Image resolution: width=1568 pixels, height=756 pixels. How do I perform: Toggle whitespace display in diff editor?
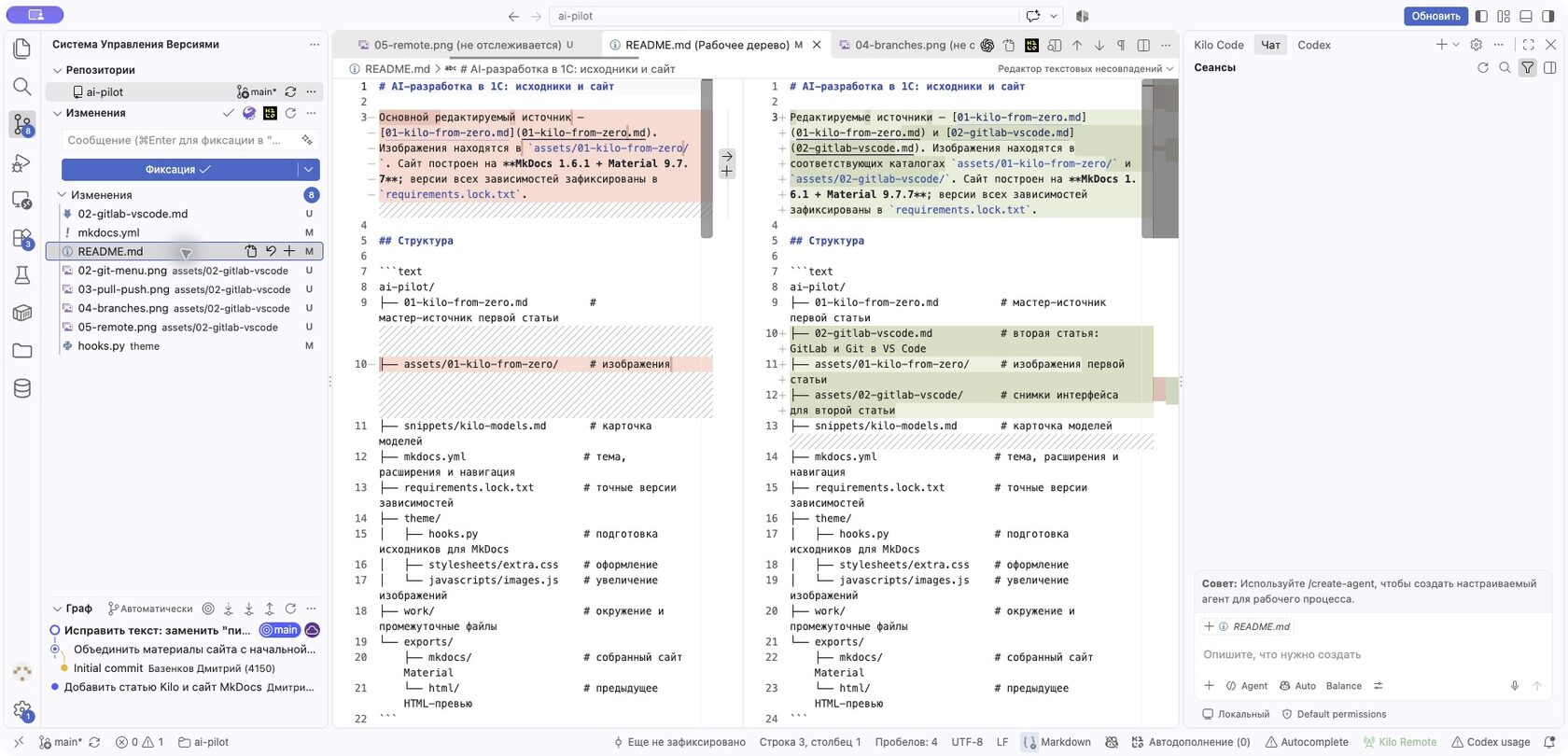point(1121,45)
